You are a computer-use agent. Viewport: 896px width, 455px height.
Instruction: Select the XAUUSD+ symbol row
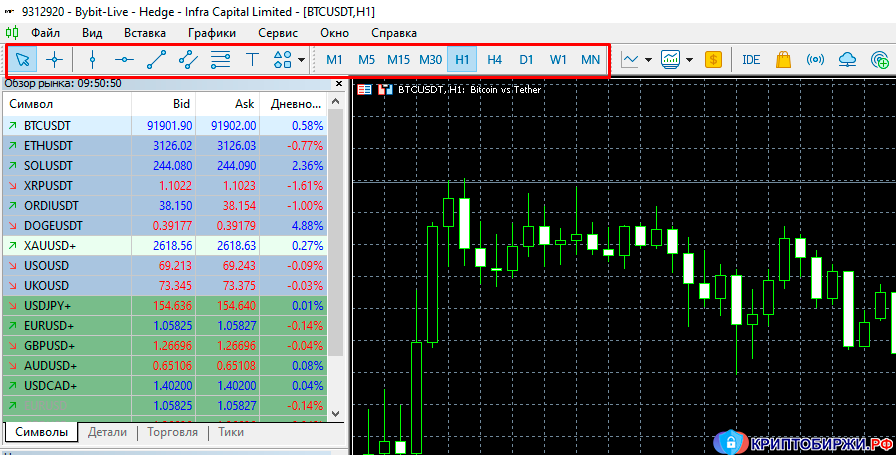pos(165,246)
